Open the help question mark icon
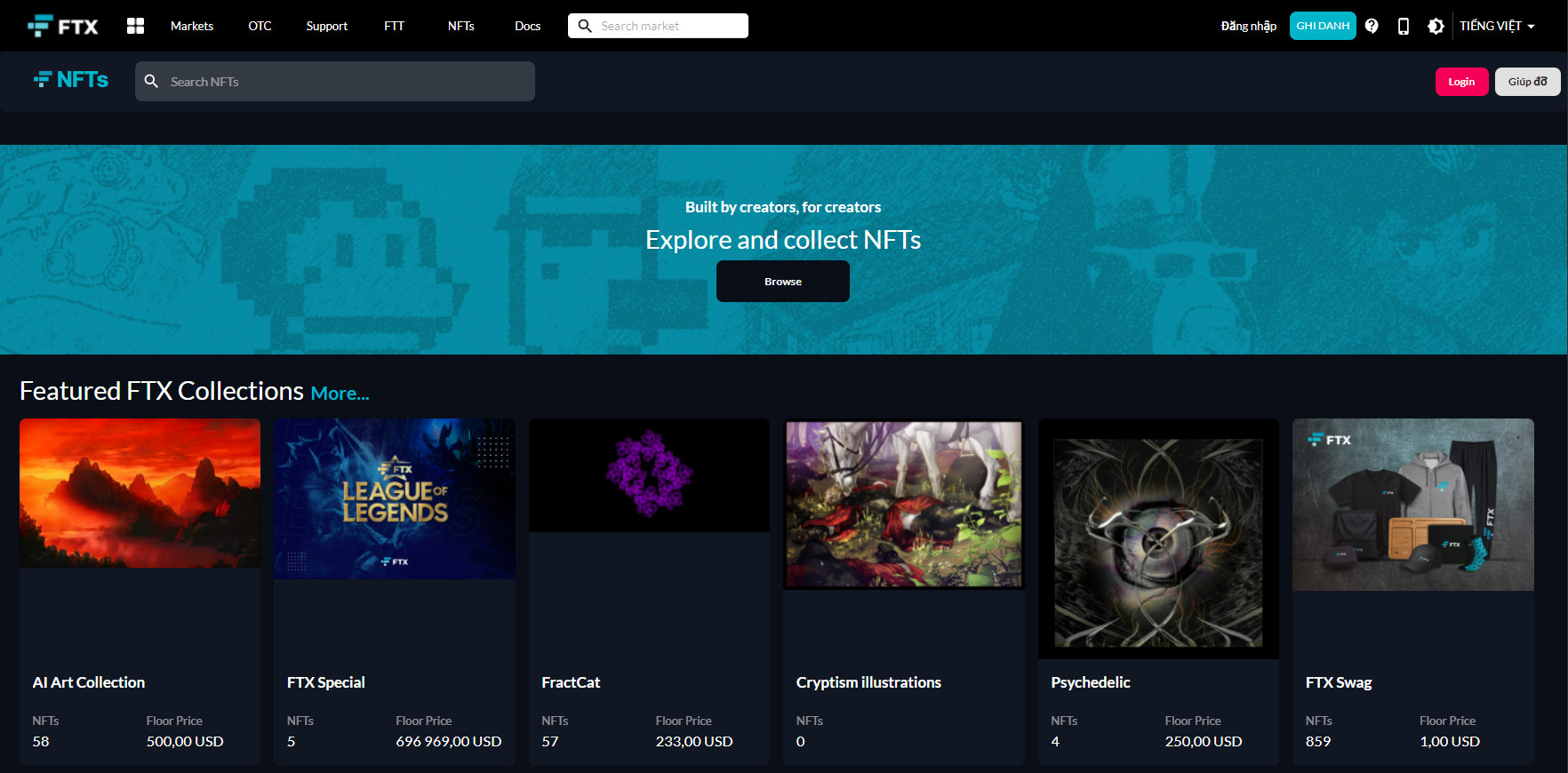The height and width of the screenshot is (773, 1568). [x=1372, y=26]
